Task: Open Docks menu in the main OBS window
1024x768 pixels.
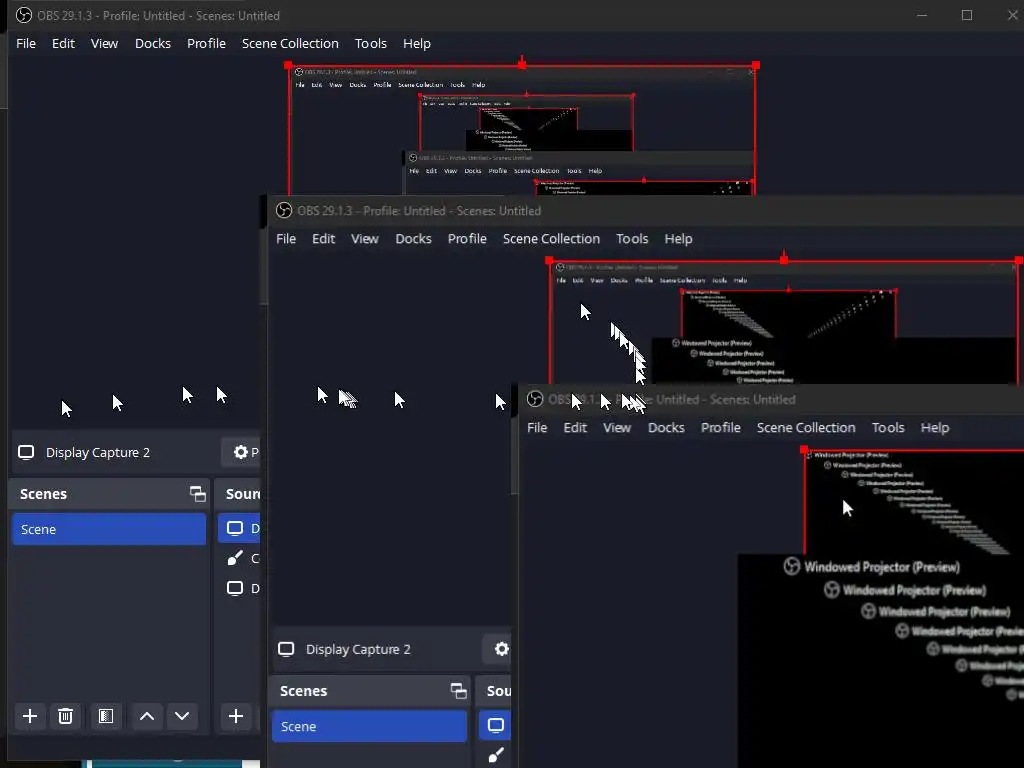Action: 153,43
